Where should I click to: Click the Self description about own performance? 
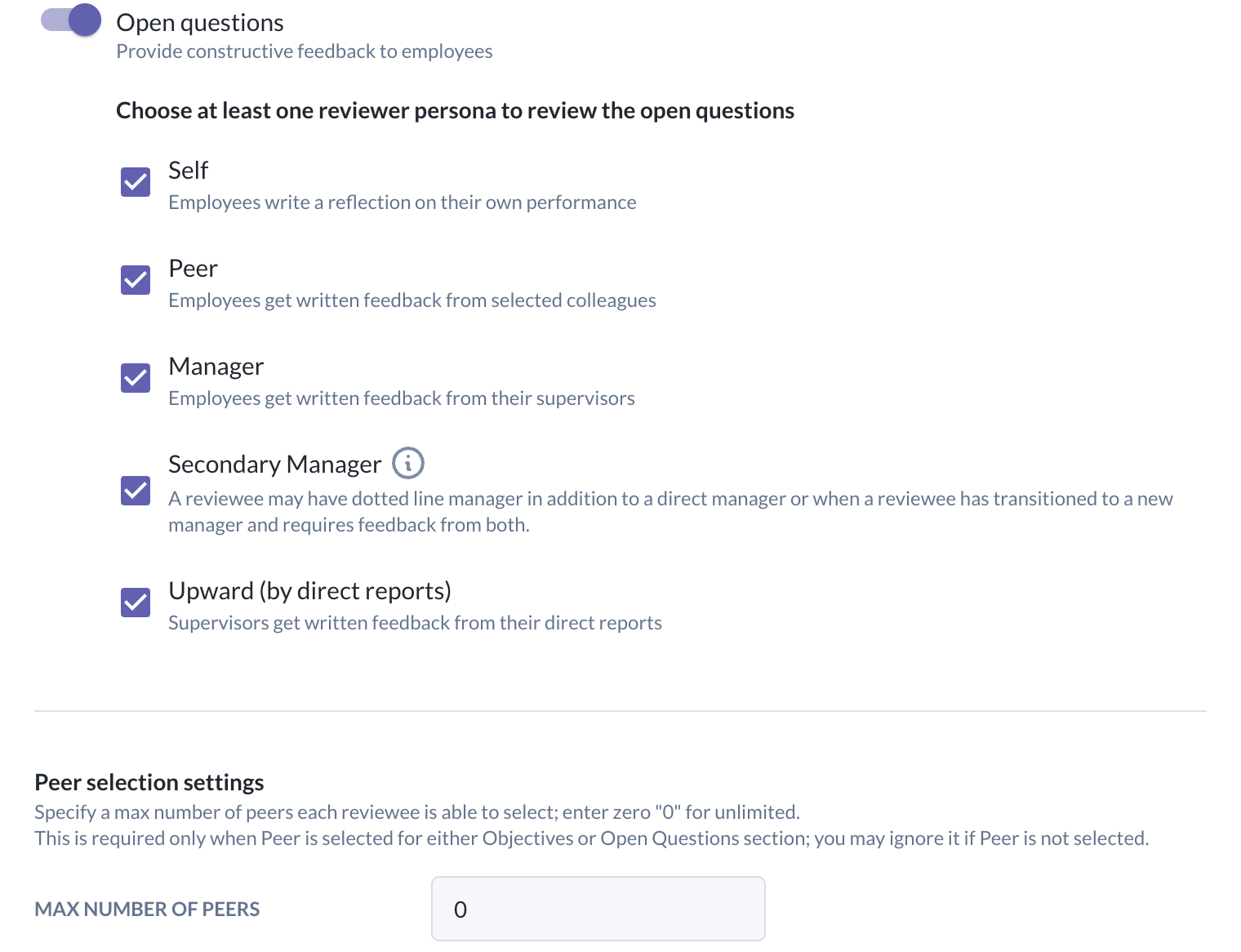pyautogui.click(x=403, y=202)
